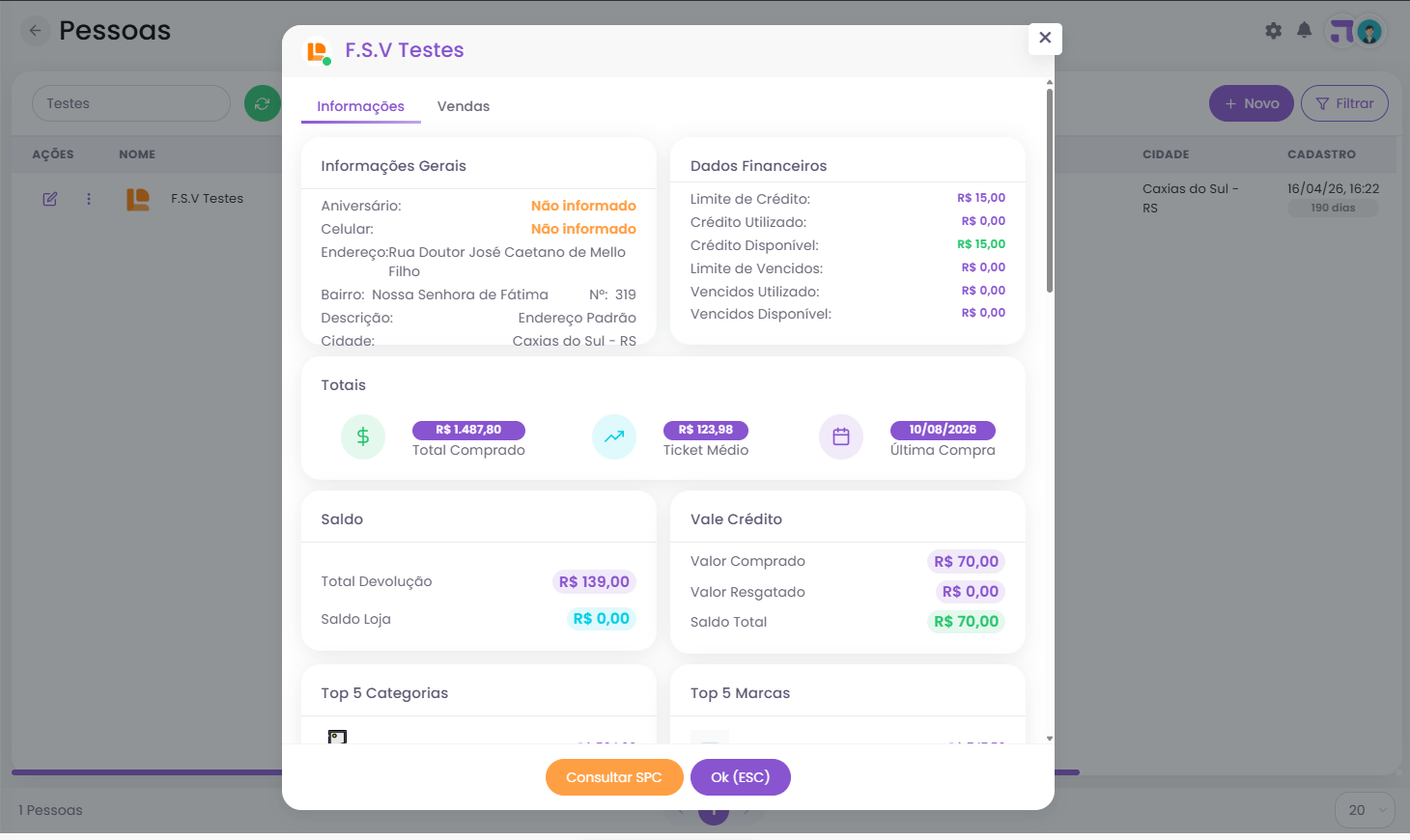Click the category icon under Top 5 Categorias
The height and width of the screenshot is (840, 1410).
click(x=337, y=737)
